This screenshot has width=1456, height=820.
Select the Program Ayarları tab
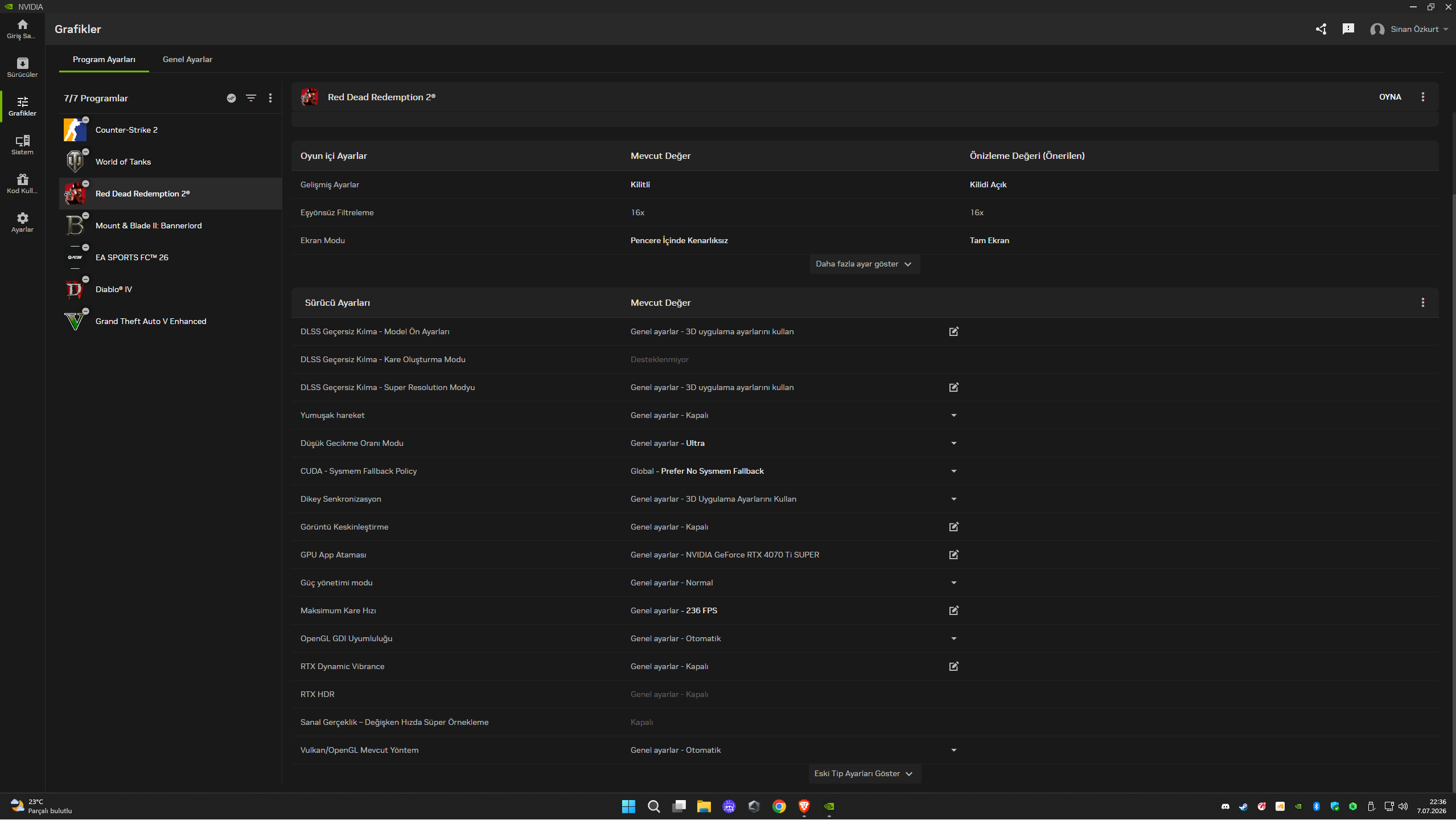point(104,59)
